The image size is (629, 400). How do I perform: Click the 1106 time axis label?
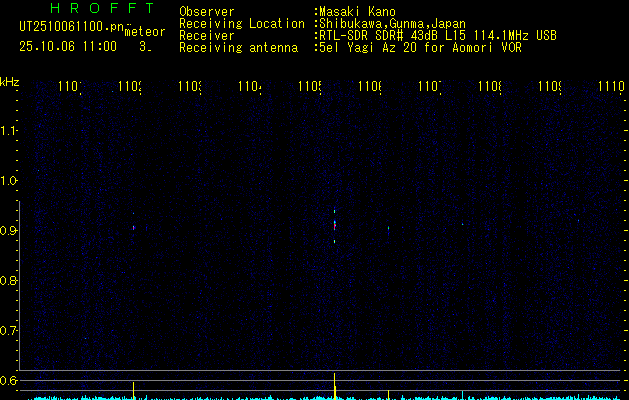click(370, 86)
